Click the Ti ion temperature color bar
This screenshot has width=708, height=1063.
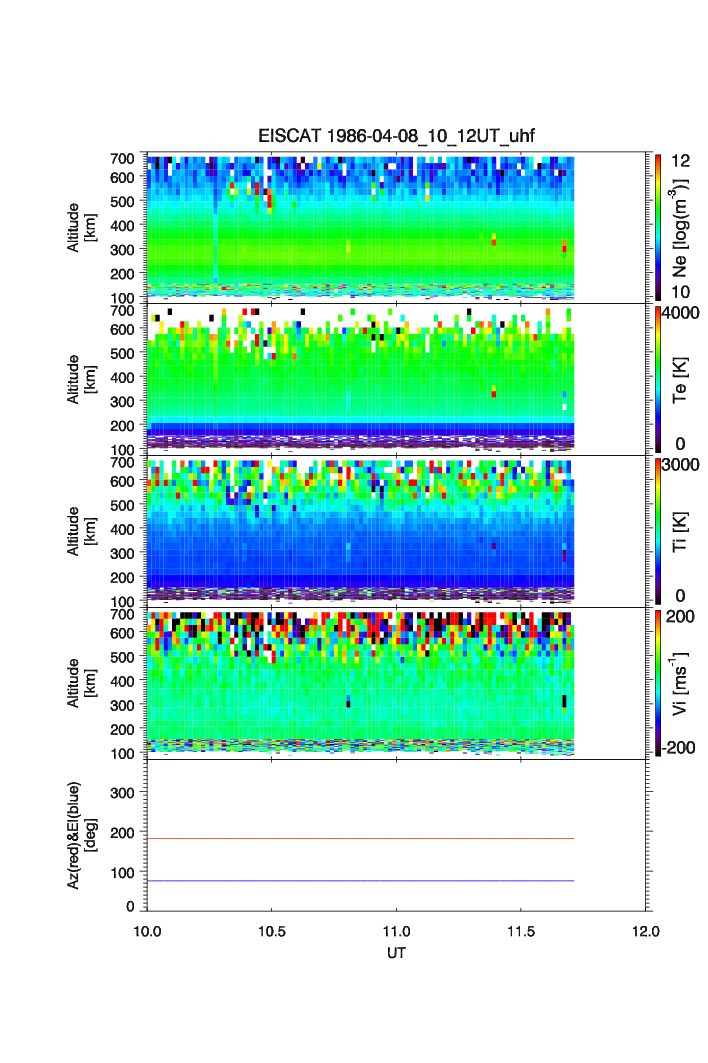tap(657, 531)
